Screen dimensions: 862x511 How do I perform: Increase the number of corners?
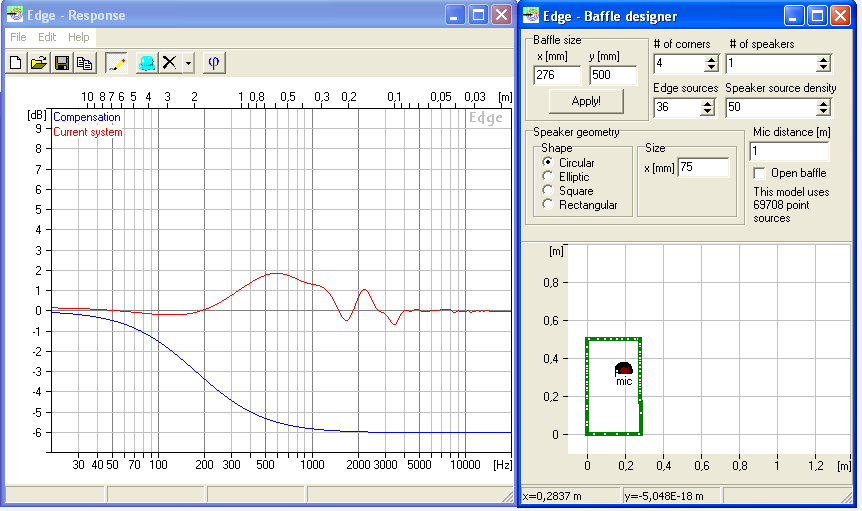coord(711,59)
